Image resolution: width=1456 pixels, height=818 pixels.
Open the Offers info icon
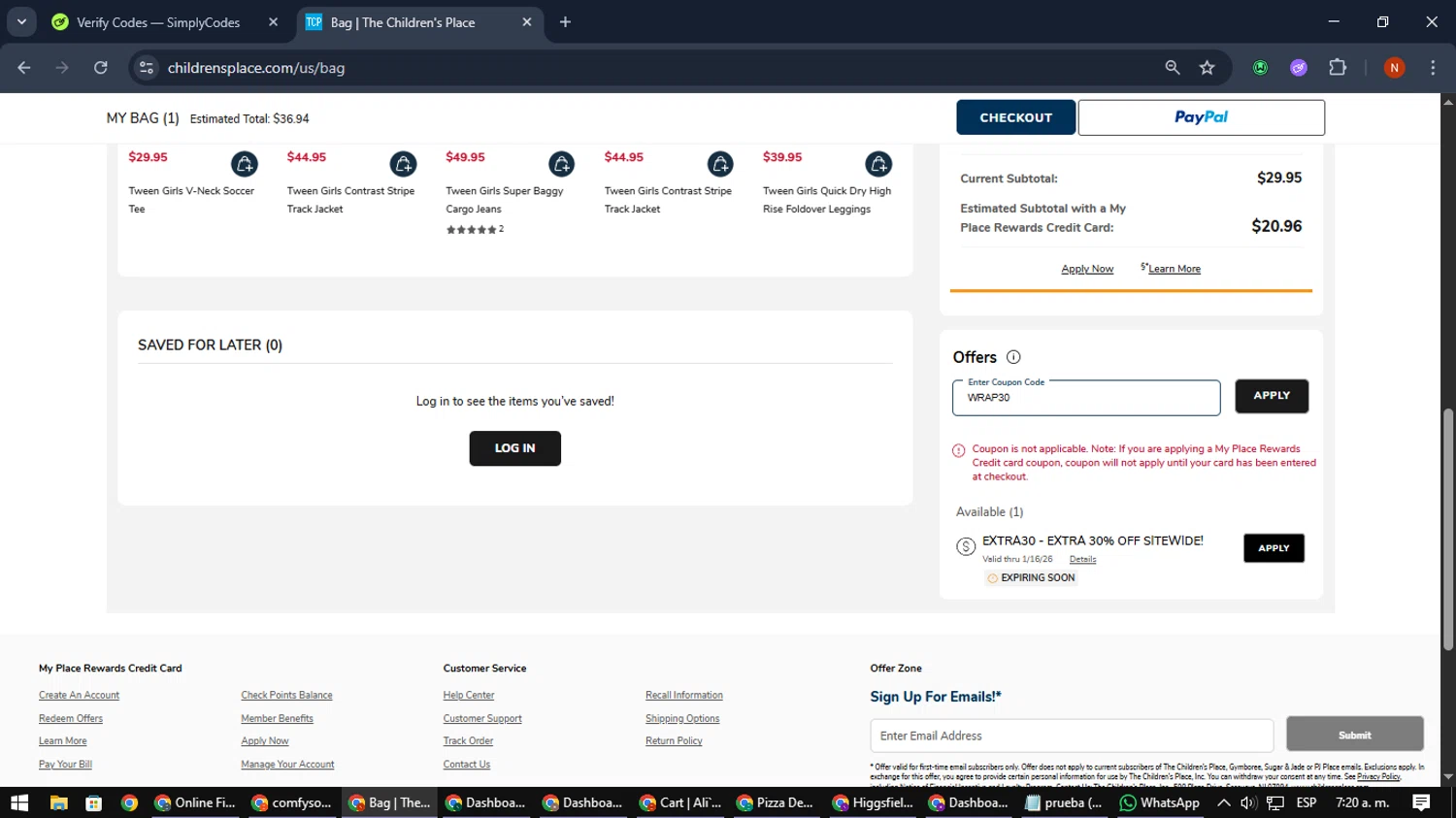pos(1013,357)
